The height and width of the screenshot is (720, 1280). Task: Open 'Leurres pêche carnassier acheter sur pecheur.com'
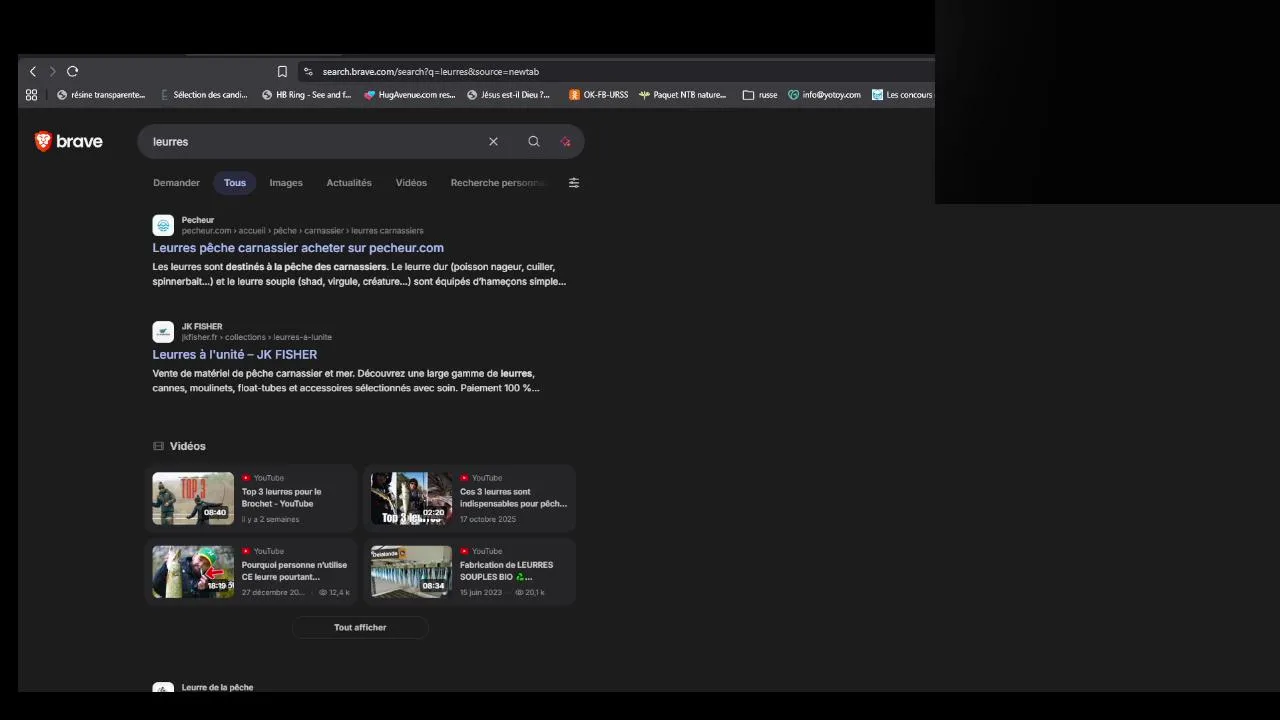tap(298, 248)
